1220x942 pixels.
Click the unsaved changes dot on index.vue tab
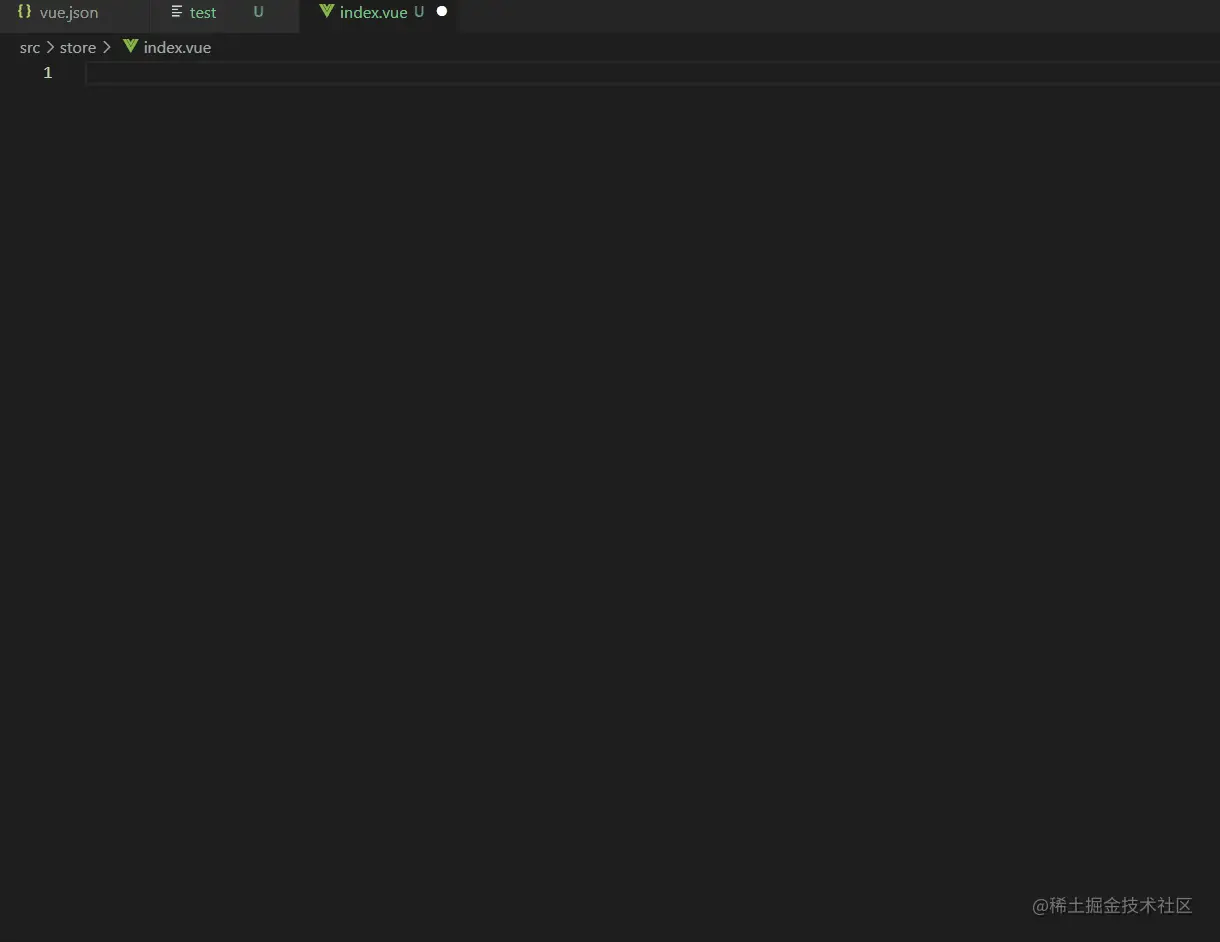point(441,11)
